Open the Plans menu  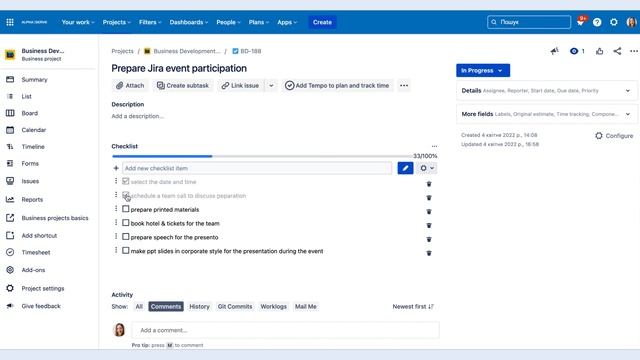[258, 22]
